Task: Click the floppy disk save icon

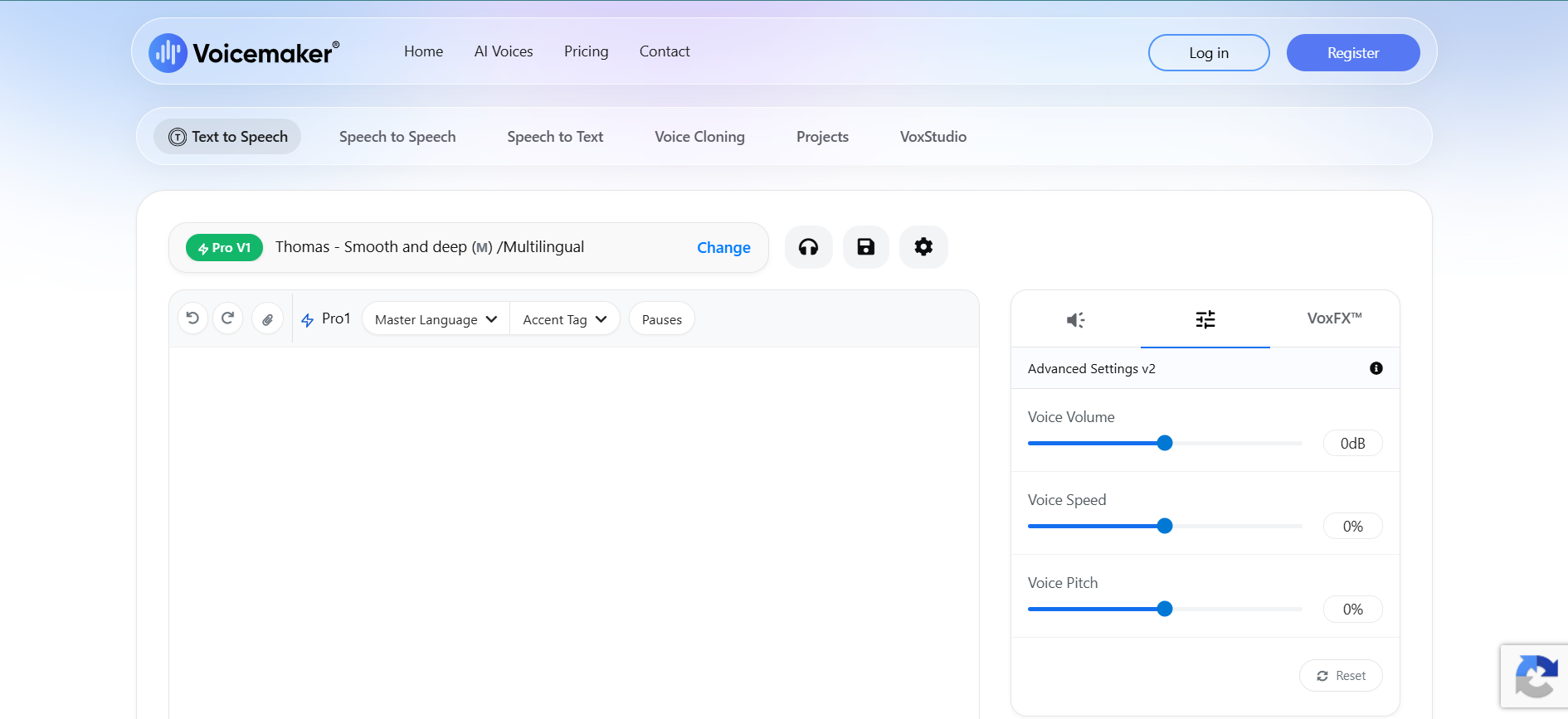Action: click(x=866, y=247)
